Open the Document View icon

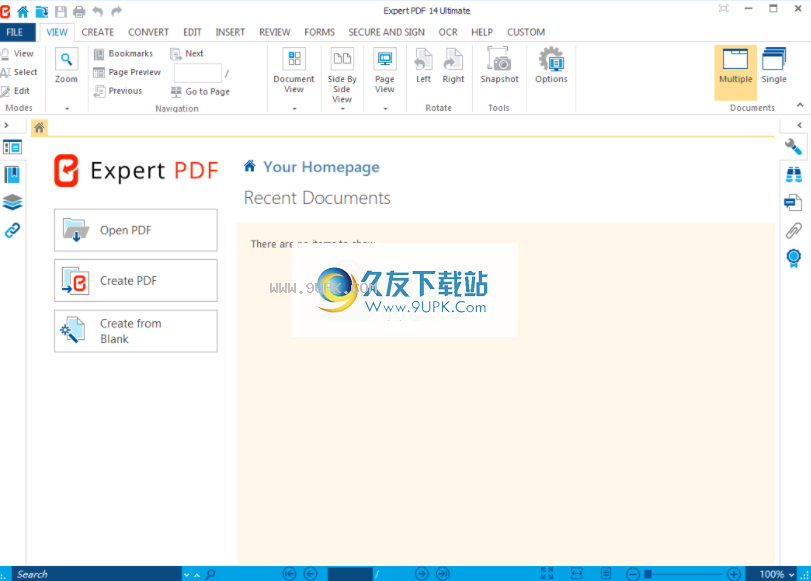tap(294, 58)
